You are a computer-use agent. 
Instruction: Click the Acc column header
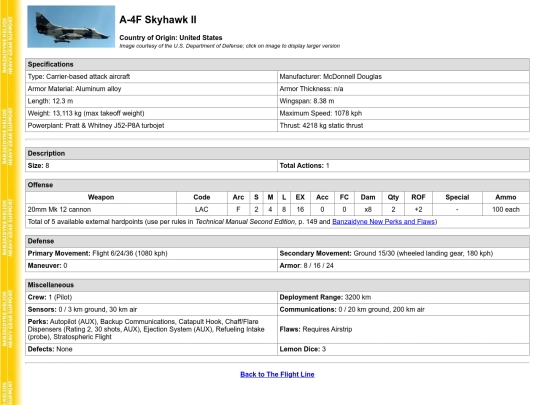coord(322,197)
